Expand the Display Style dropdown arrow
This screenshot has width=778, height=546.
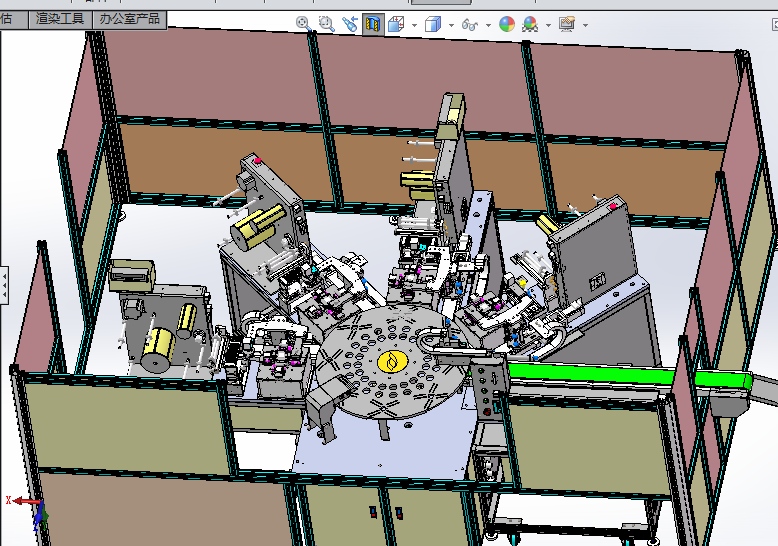(x=451, y=25)
